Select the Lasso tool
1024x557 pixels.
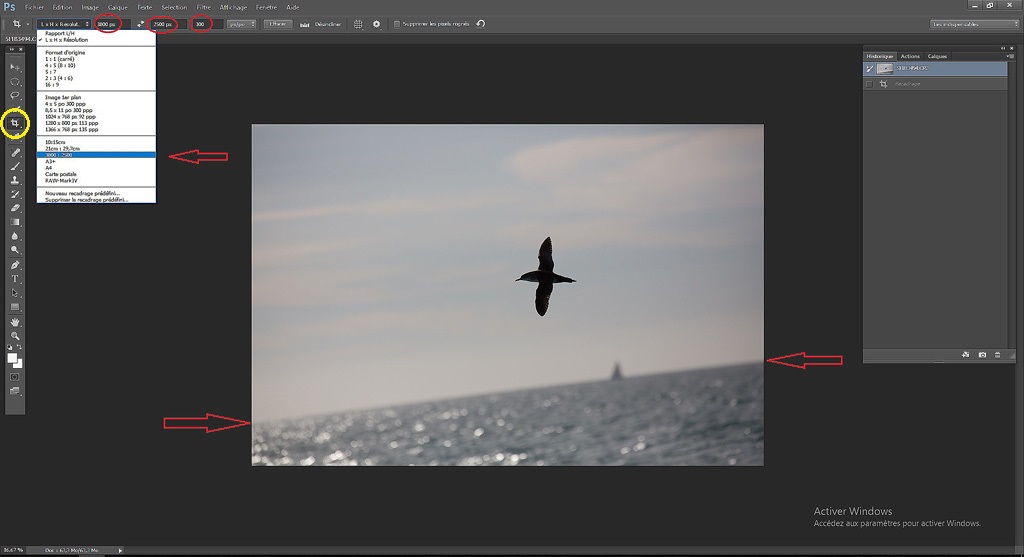15,95
